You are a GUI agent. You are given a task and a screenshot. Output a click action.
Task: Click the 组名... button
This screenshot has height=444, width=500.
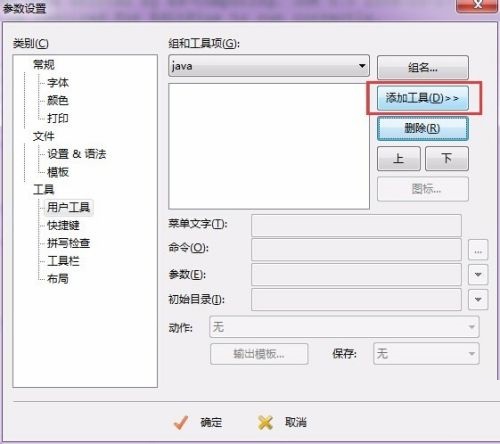point(423,68)
